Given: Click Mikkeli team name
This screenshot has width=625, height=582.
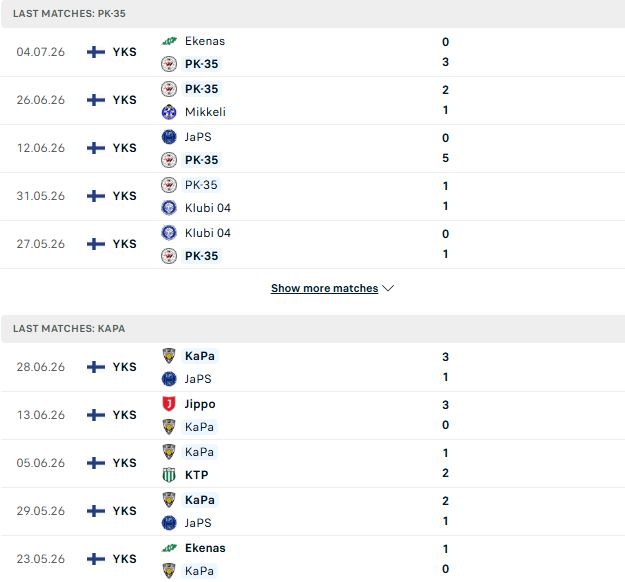Looking at the screenshot, I should pyautogui.click(x=205, y=112).
